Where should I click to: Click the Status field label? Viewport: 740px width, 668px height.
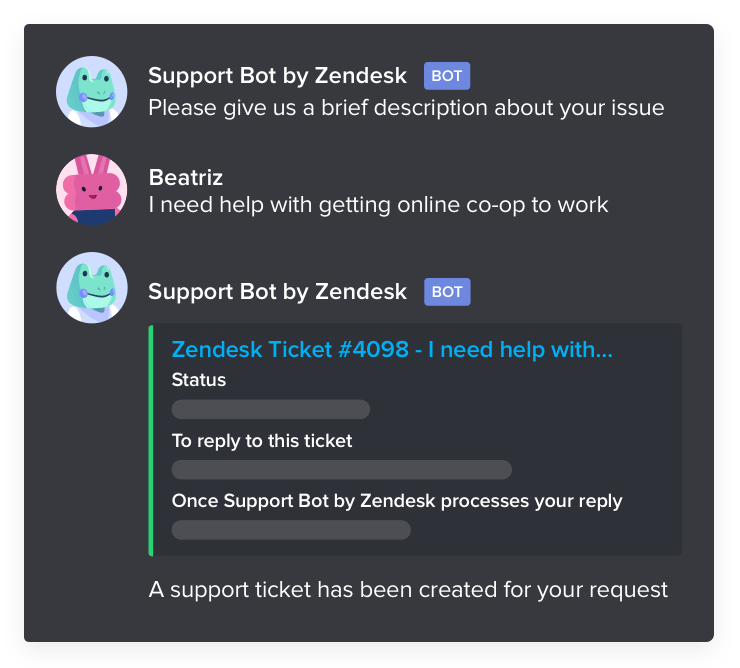(199, 380)
